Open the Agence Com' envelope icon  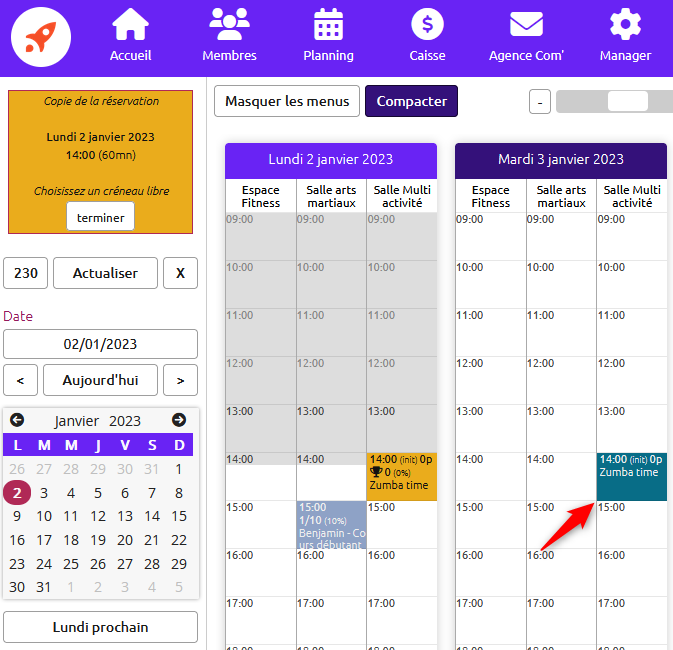[x=526, y=24]
